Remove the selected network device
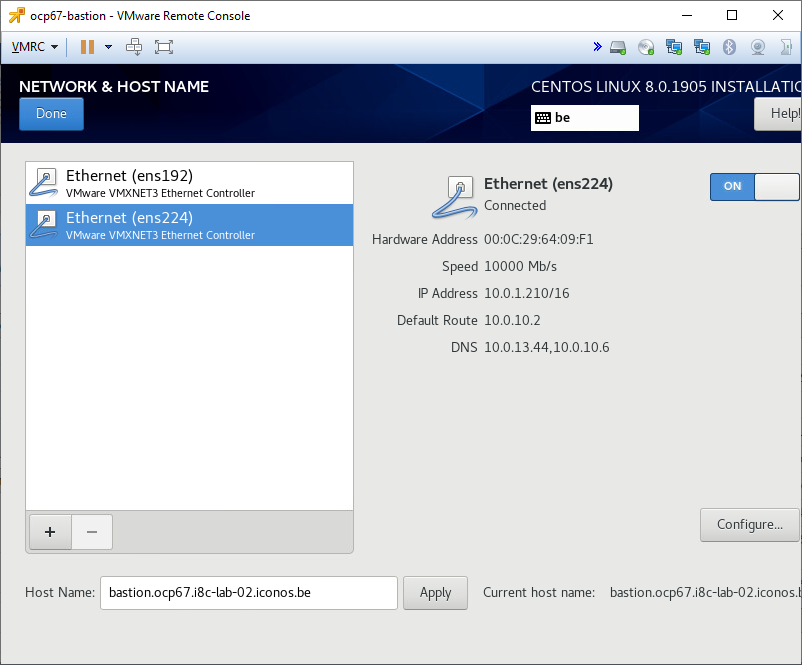The width and height of the screenshot is (802, 665). point(92,532)
